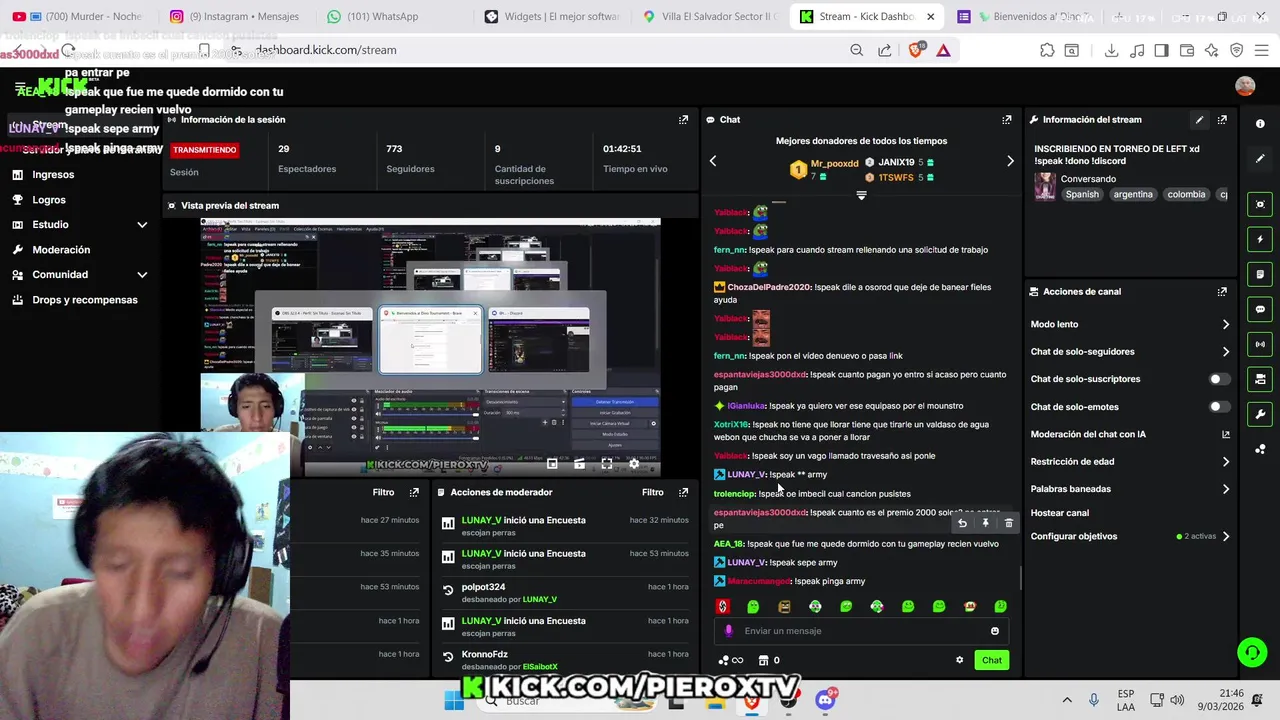
Task: Pop out Acciones de moderador panel
Action: (683, 492)
